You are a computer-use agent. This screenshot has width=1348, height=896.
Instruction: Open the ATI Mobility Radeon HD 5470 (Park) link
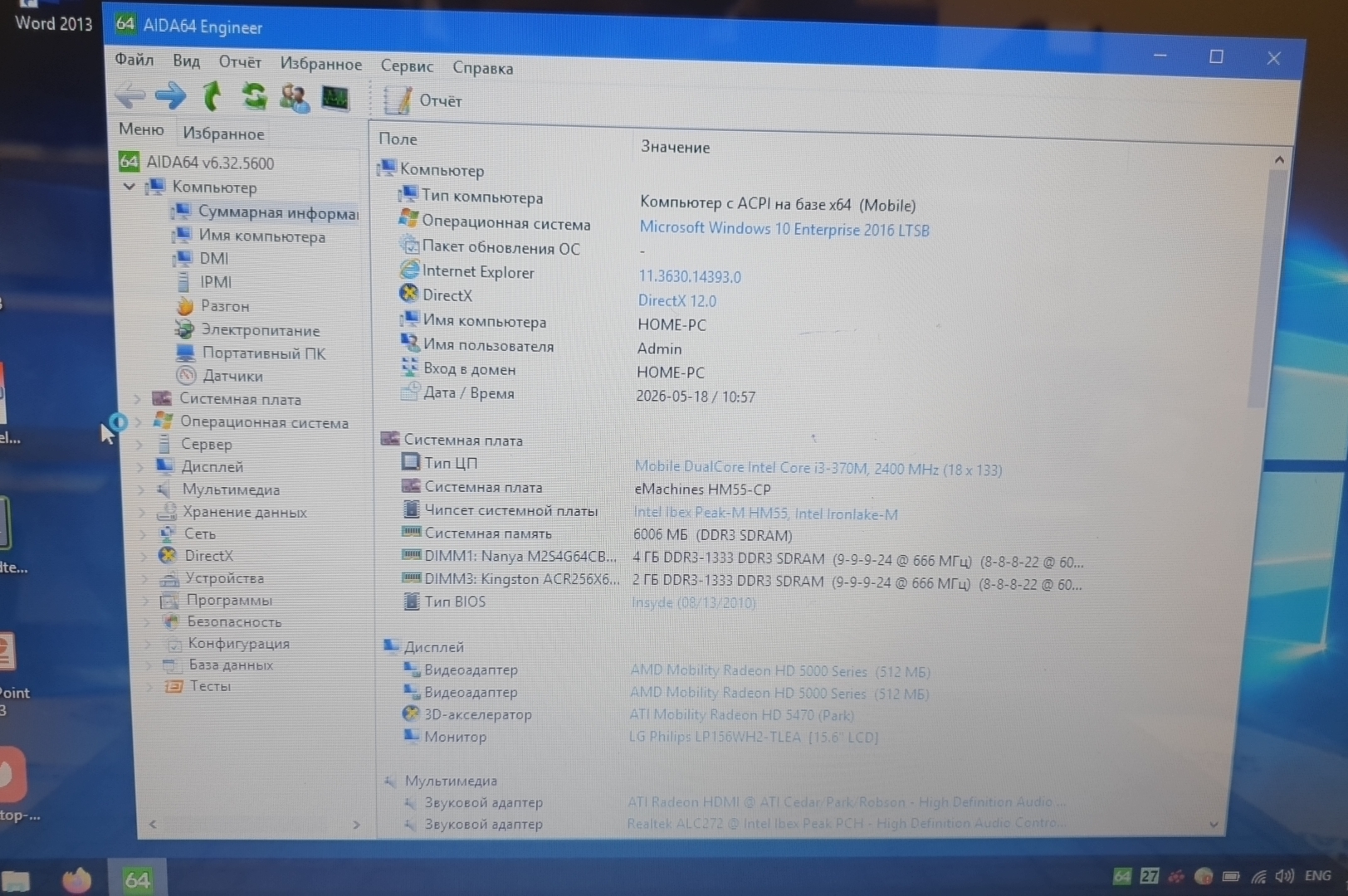pyautogui.click(x=741, y=714)
